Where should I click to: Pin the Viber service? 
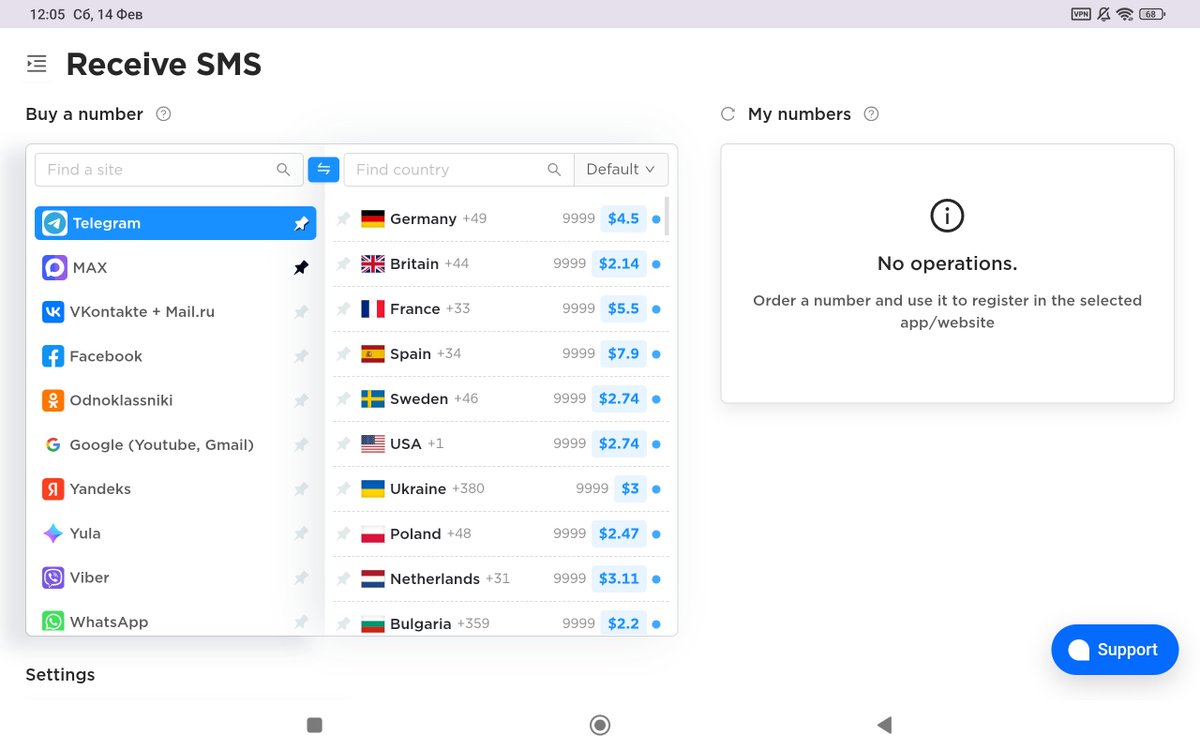pyautogui.click(x=301, y=578)
